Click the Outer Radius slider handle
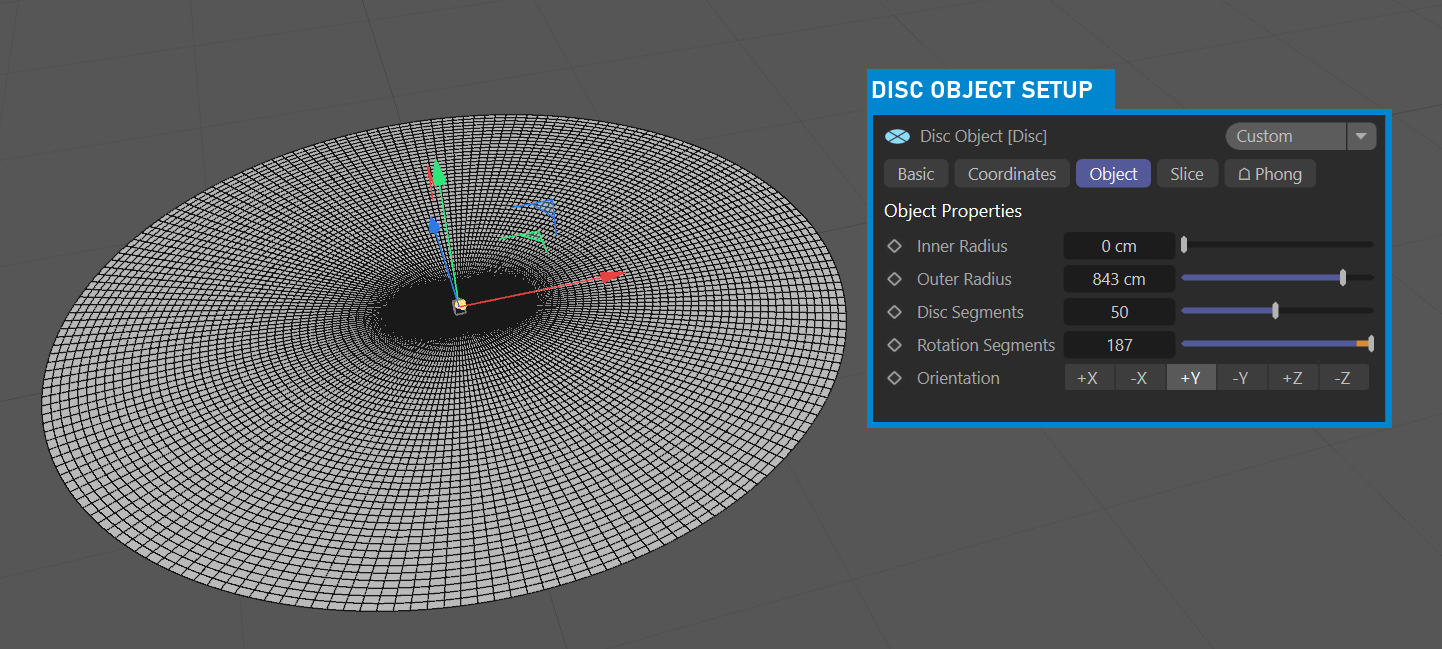This screenshot has height=649, width=1442. coord(1342,278)
